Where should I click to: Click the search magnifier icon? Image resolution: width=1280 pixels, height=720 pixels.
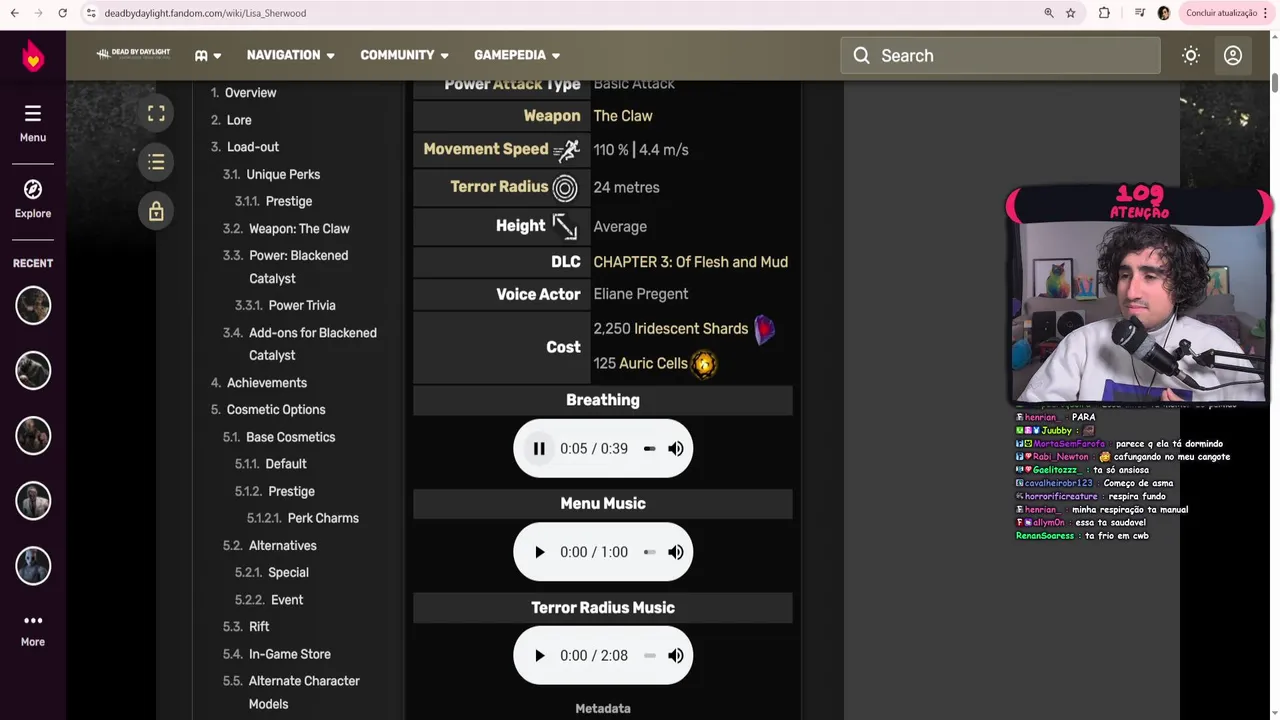pyautogui.click(x=862, y=56)
